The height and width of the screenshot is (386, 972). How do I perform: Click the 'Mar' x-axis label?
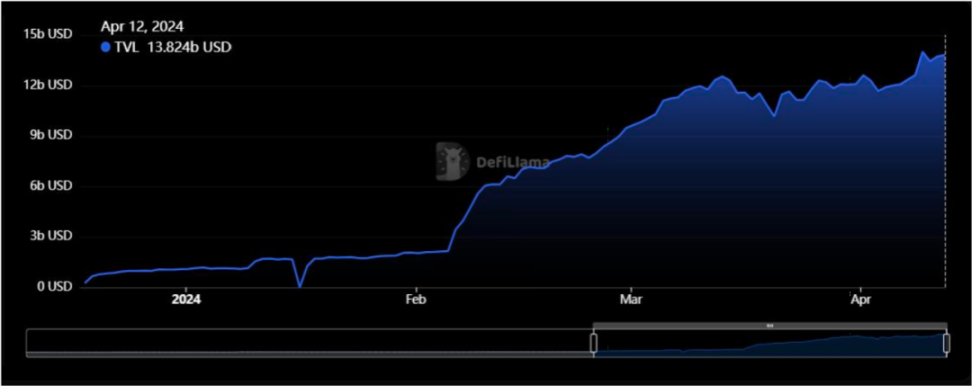(630, 300)
